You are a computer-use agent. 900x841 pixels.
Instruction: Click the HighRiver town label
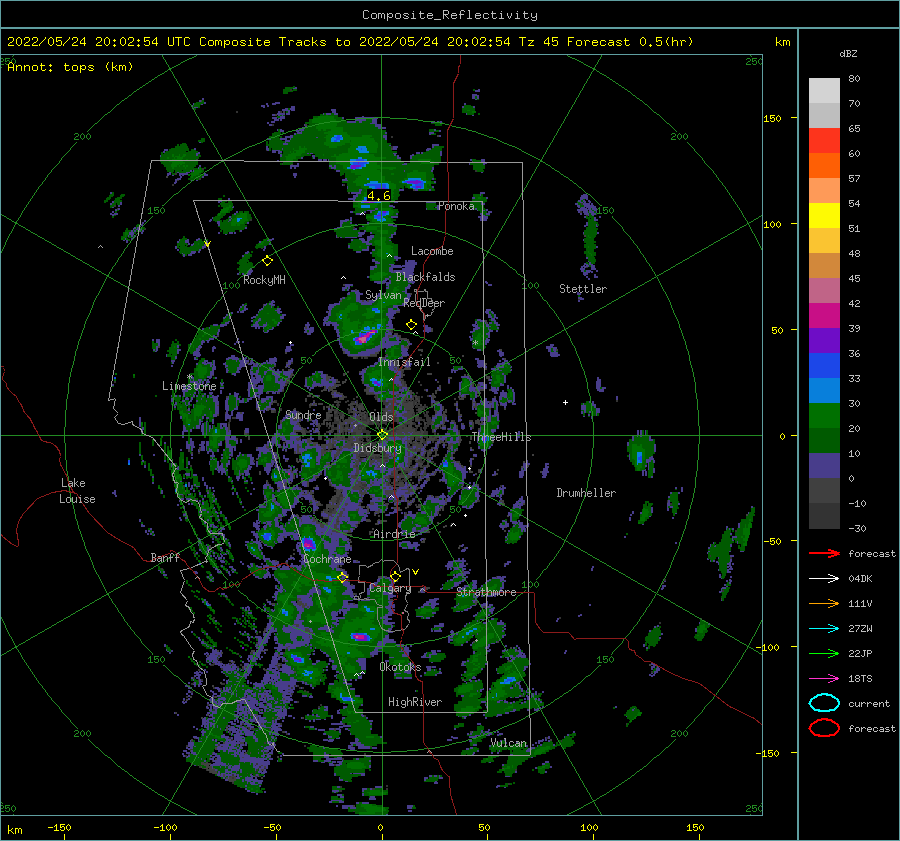pos(415,702)
